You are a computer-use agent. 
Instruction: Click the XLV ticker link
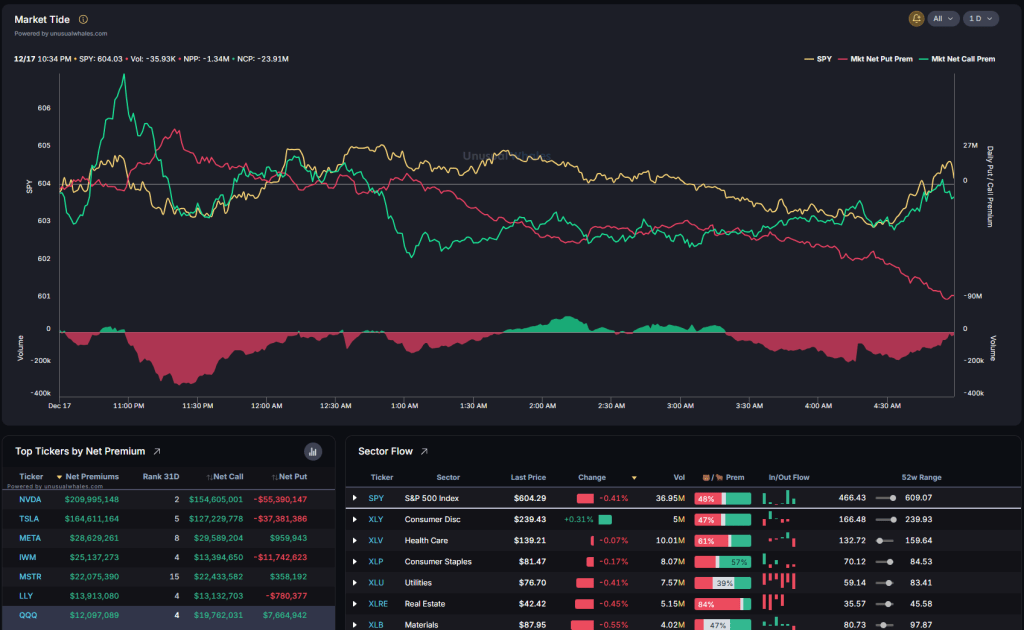[376, 541]
